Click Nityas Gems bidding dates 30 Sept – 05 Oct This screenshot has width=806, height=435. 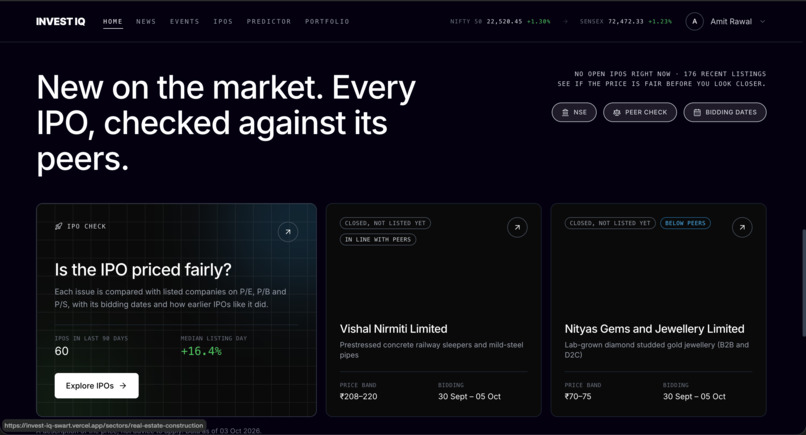(x=694, y=396)
